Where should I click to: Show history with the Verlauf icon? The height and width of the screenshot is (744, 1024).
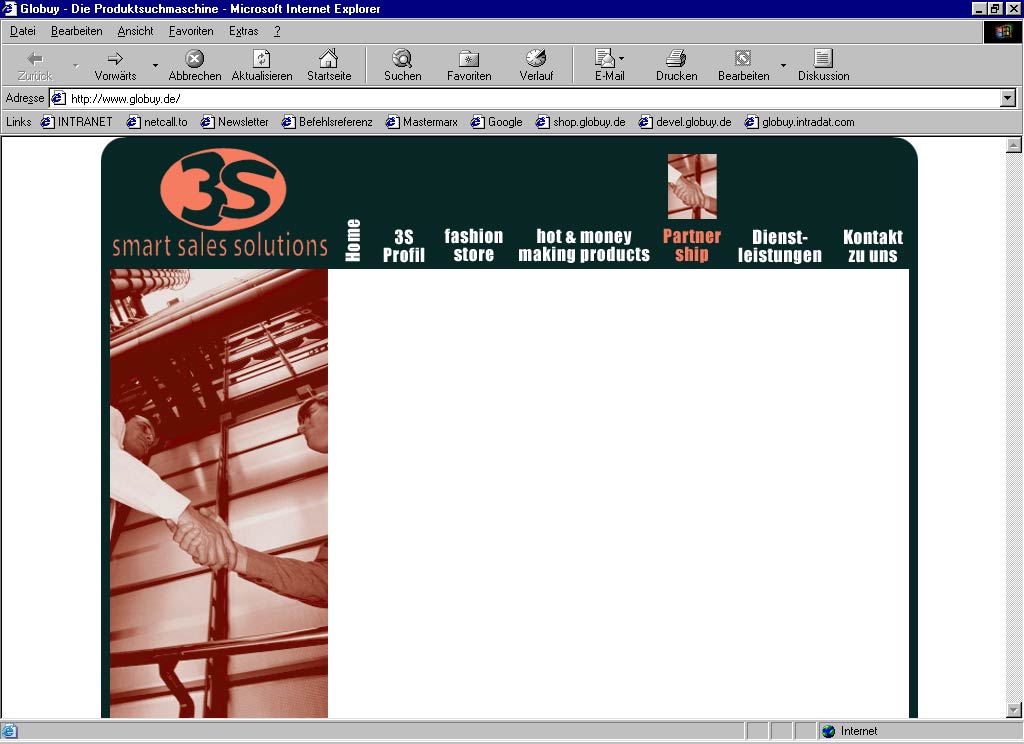click(x=536, y=58)
